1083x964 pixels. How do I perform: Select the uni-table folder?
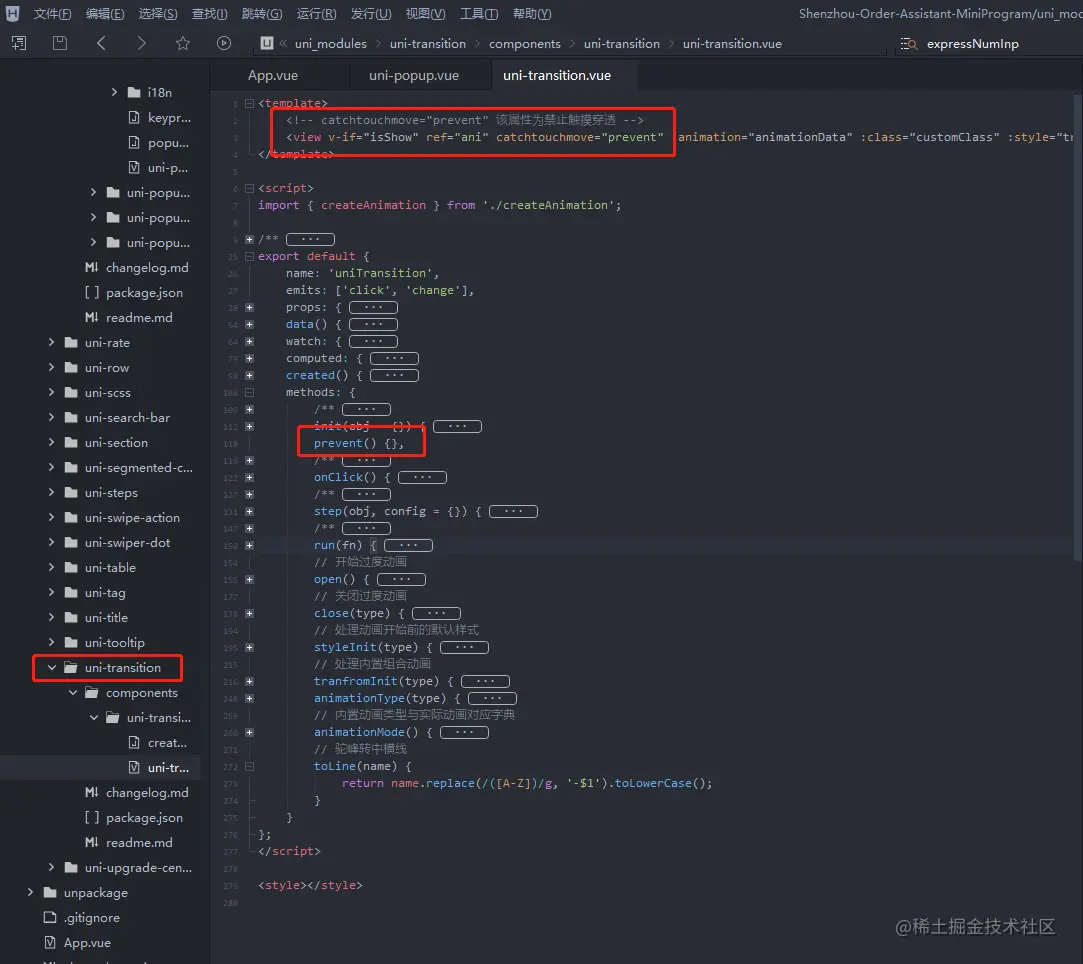[110, 567]
